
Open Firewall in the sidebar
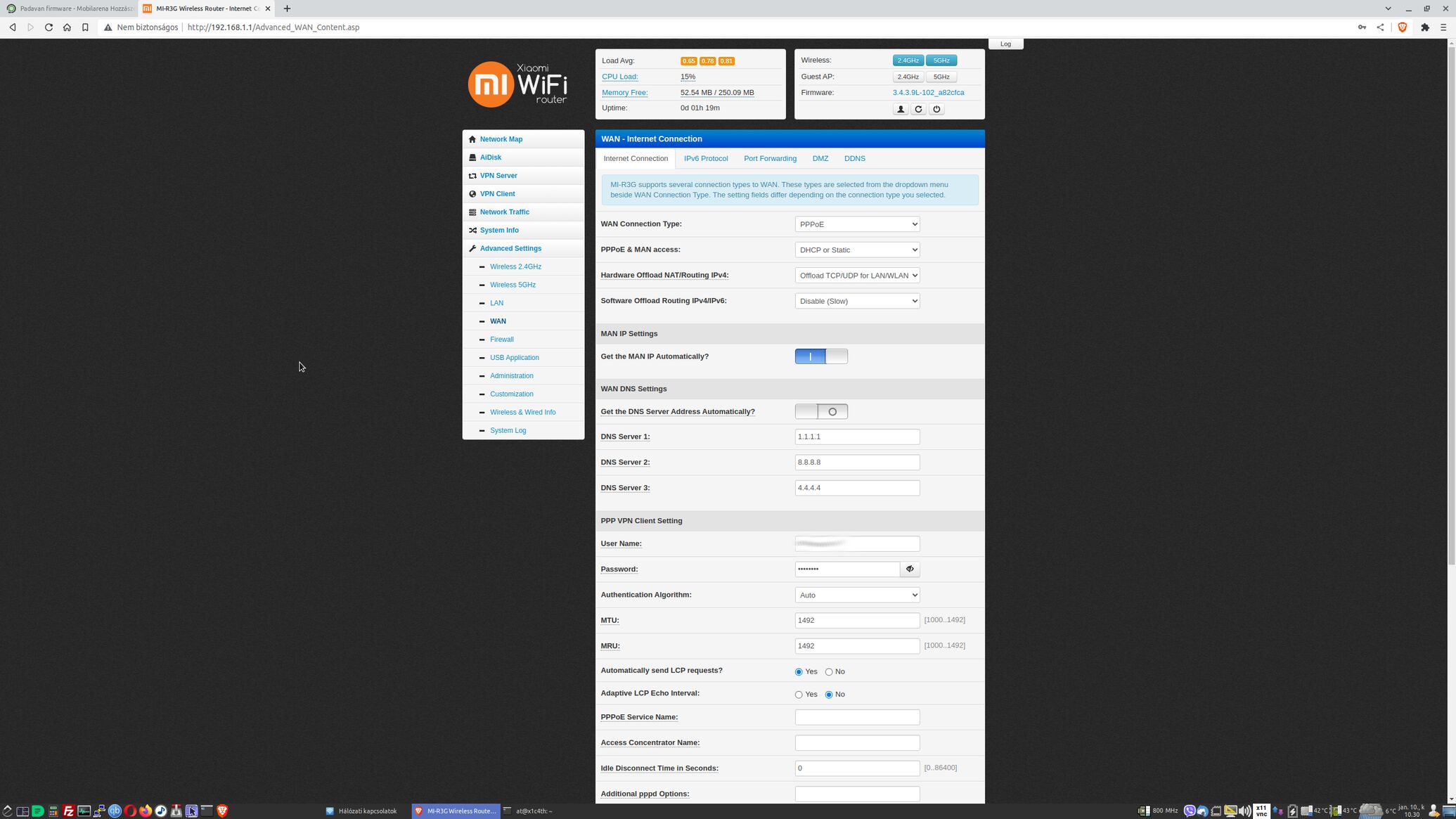point(501,340)
